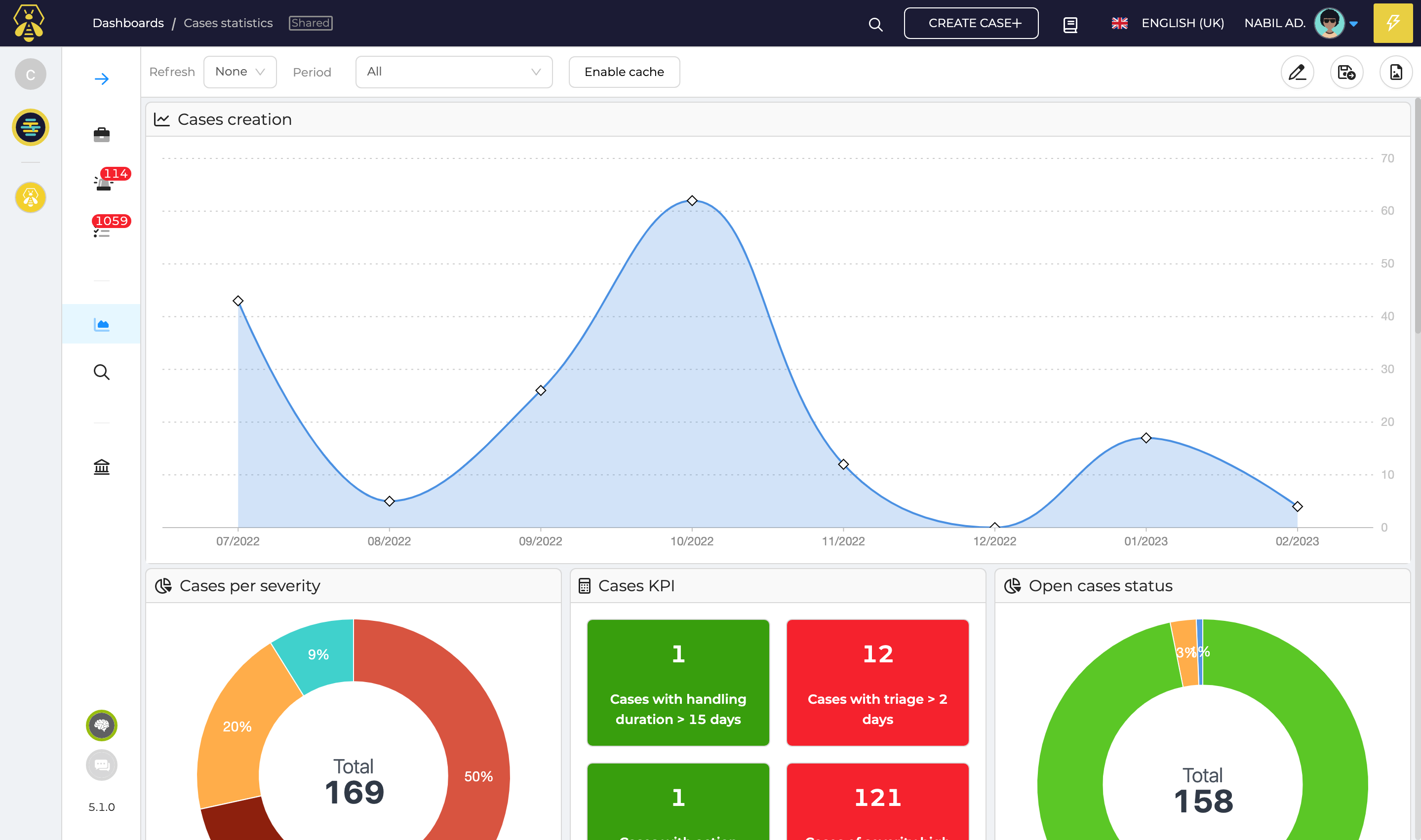Image resolution: width=1421 pixels, height=840 pixels.
Task: Click the CREATE CASE+ button
Action: pyautogui.click(x=971, y=23)
